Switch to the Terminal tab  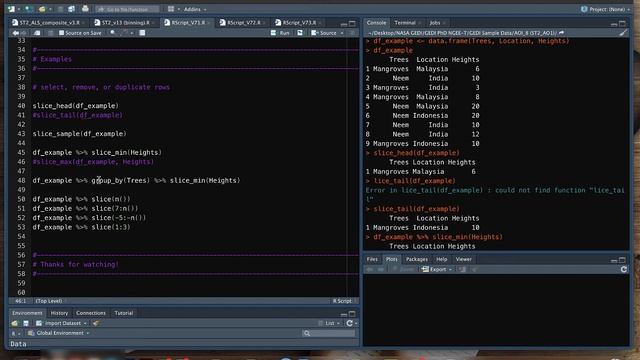[405, 23]
